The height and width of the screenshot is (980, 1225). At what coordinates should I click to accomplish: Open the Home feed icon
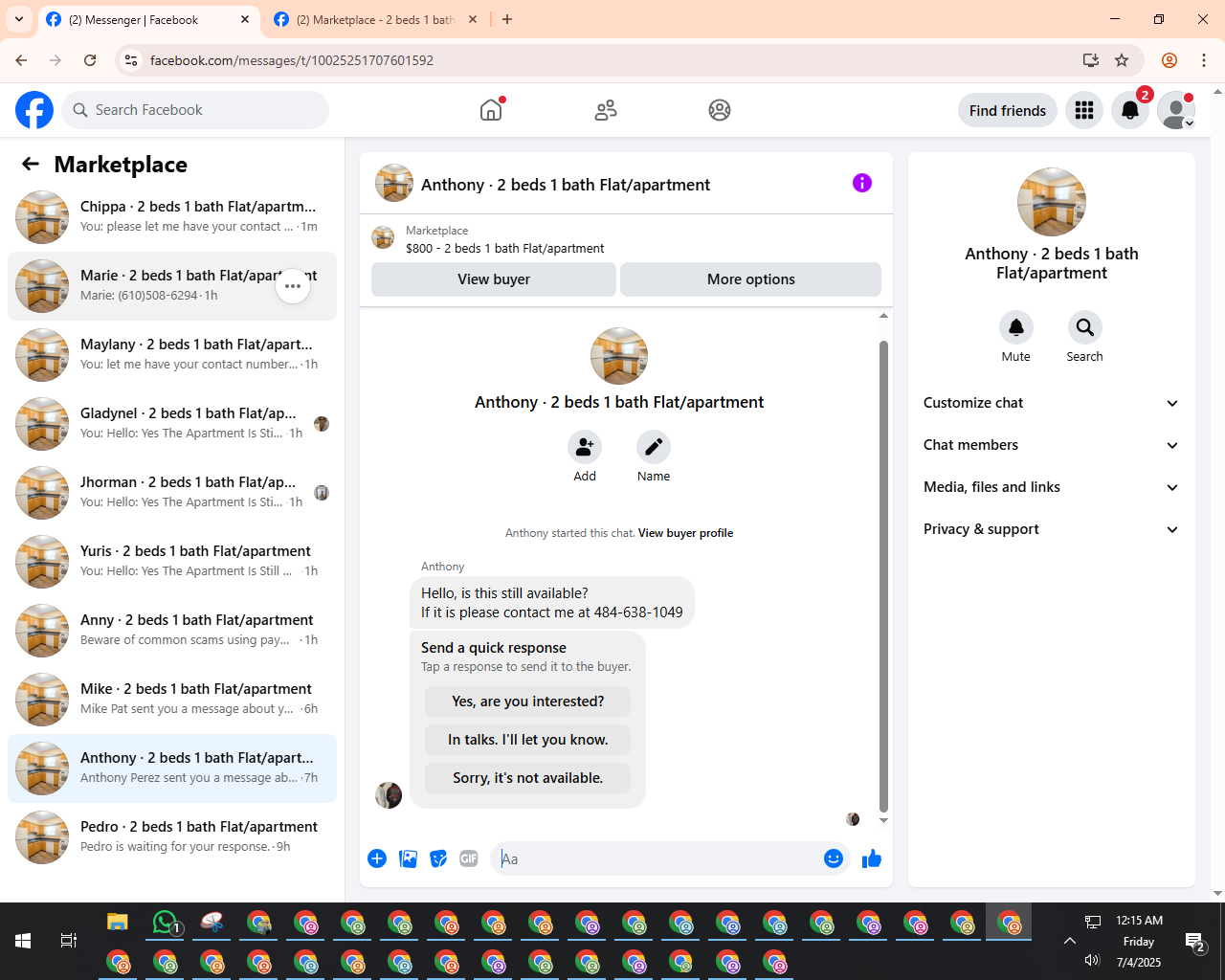(491, 110)
